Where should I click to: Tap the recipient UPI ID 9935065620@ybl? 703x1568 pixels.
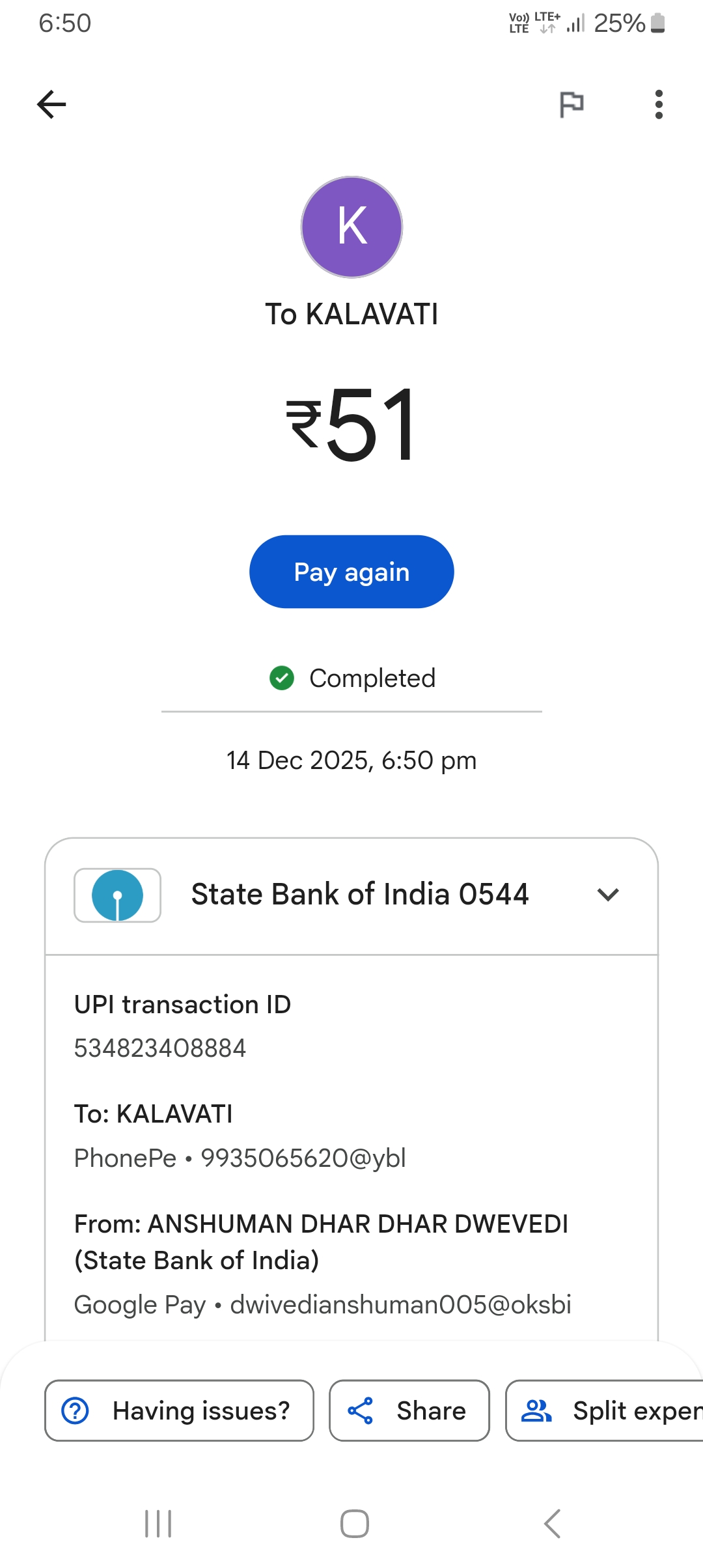(303, 1158)
